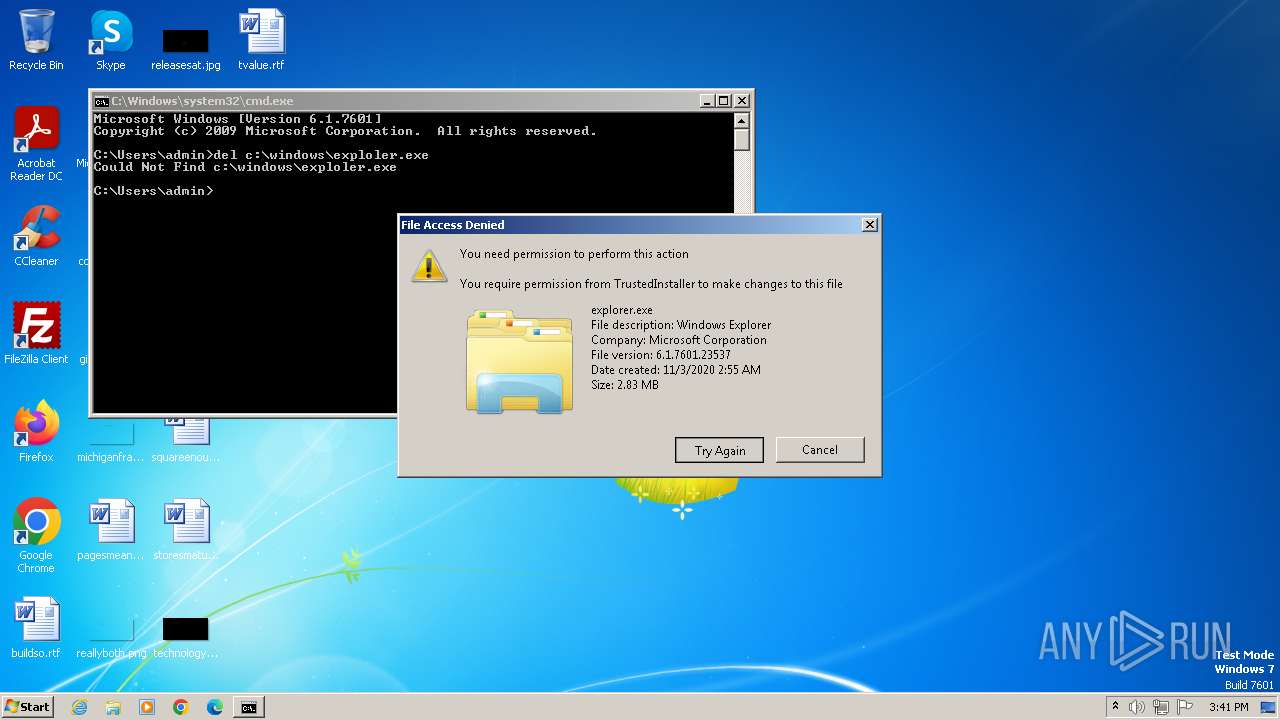Screen dimensions: 1280x720
Task: Show hidden tray icons arrow
Action: tap(1116, 707)
